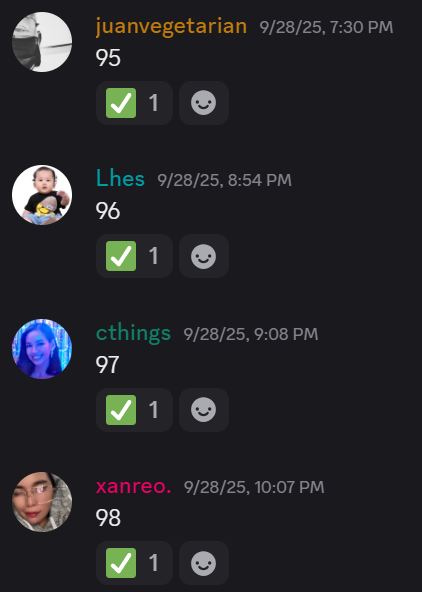Add a reaction to Lhes's 96 message

point(204,256)
